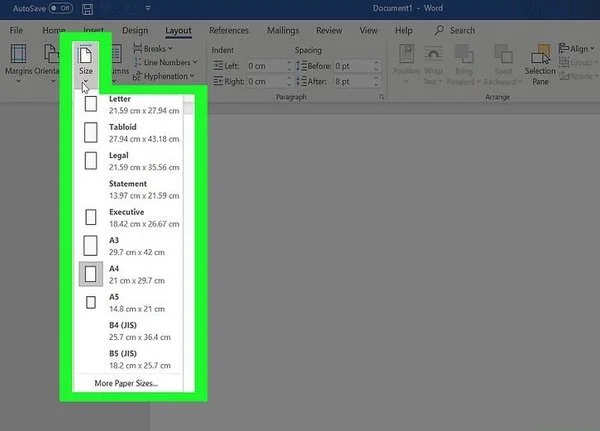Image resolution: width=600 pixels, height=431 pixels.
Task: Click More Paper Sizes option
Action: 126,383
